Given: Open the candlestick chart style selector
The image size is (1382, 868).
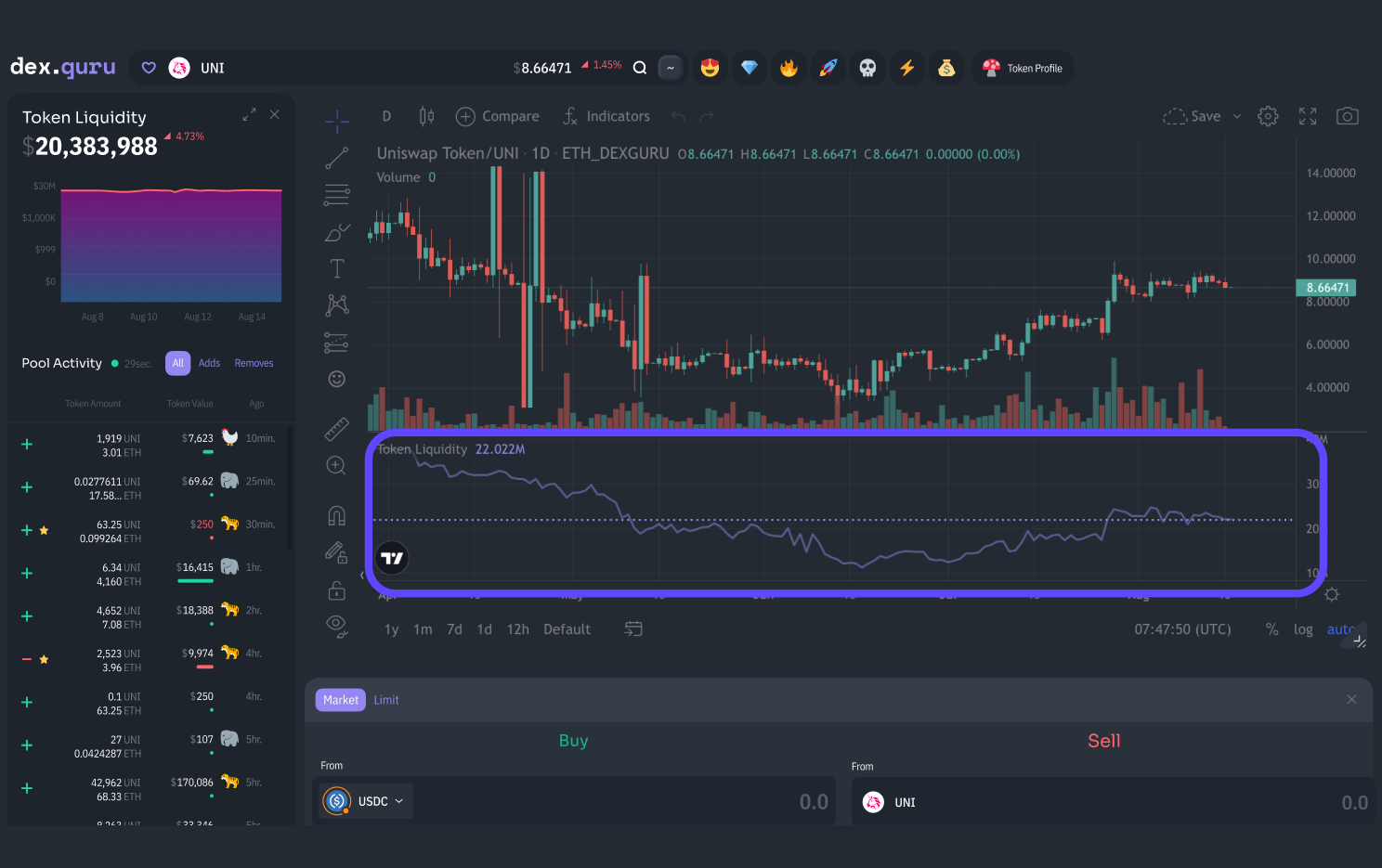Looking at the screenshot, I should 426,116.
